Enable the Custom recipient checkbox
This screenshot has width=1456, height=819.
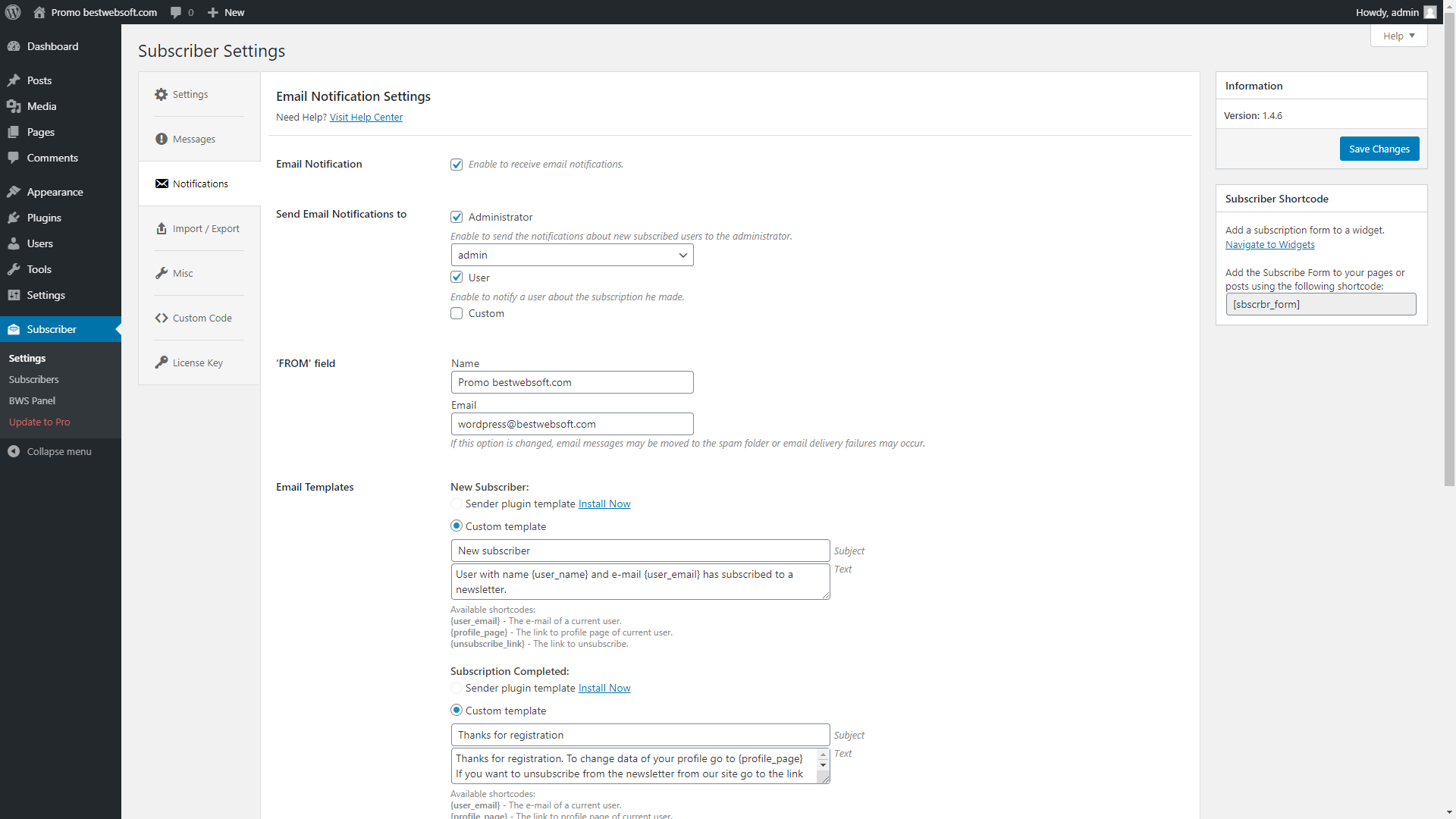pos(457,313)
